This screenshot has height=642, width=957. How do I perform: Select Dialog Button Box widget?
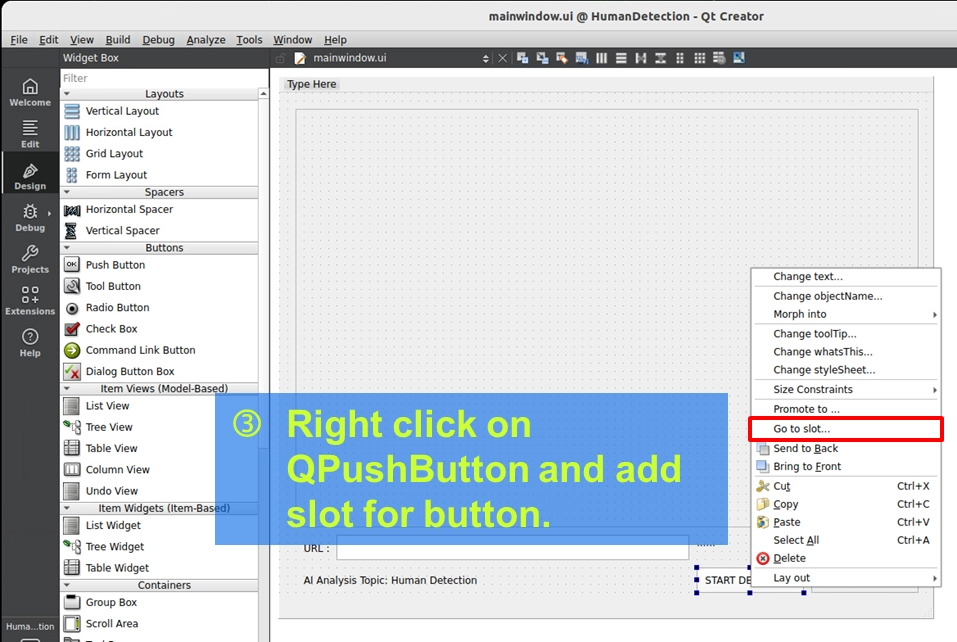(130, 372)
